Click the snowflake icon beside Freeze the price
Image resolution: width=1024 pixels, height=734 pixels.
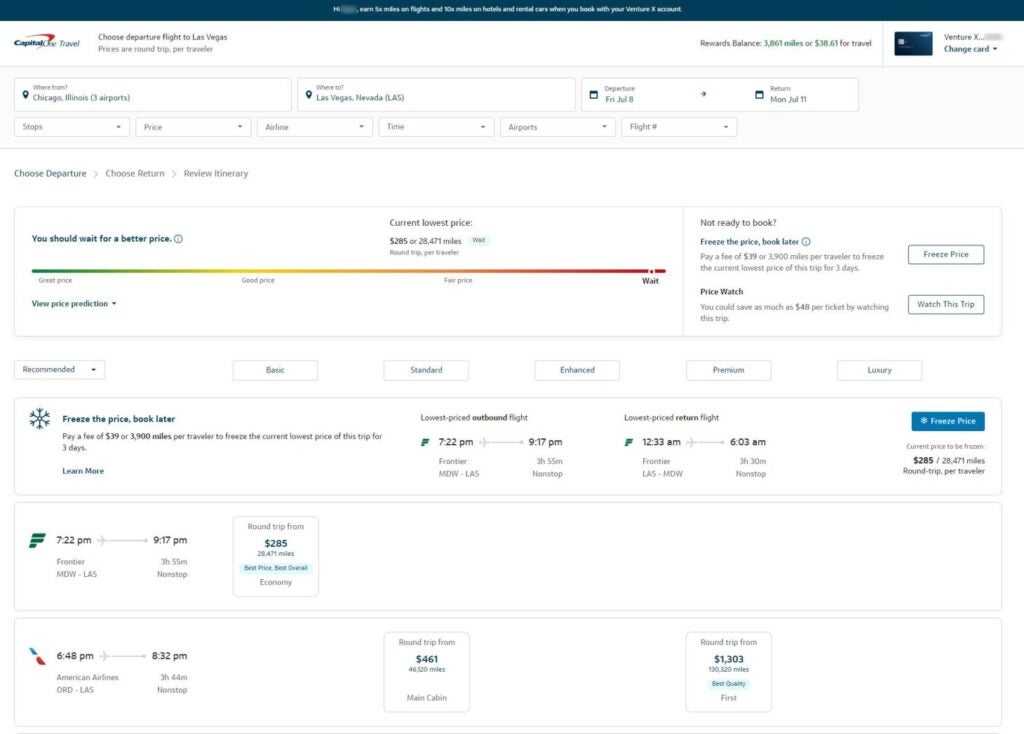(x=38, y=419)
